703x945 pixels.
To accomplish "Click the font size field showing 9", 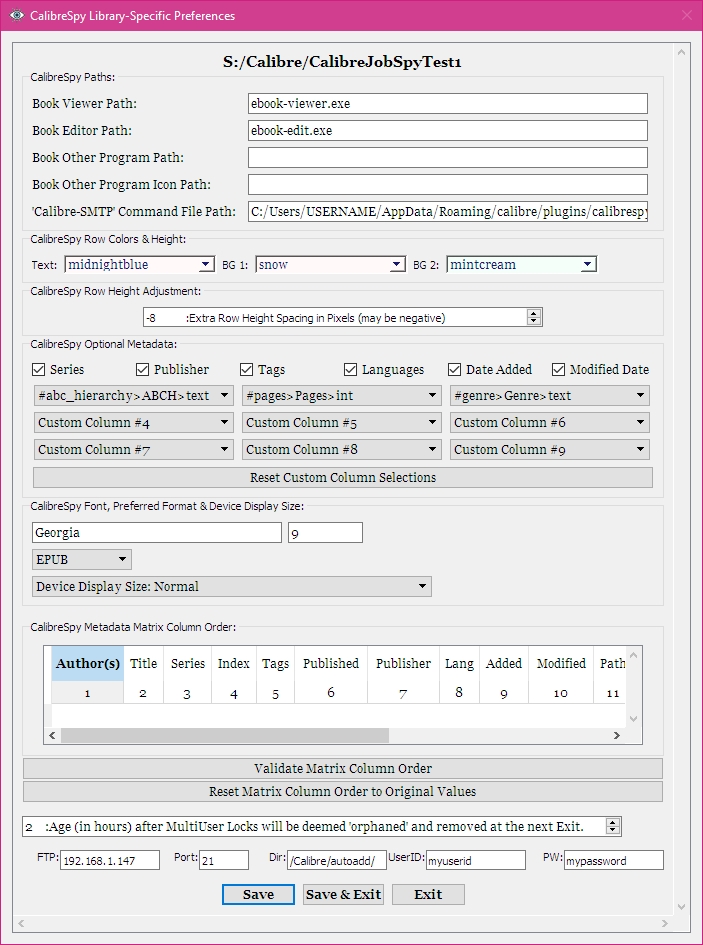I will pyautogui.click(x=325, y=533).
